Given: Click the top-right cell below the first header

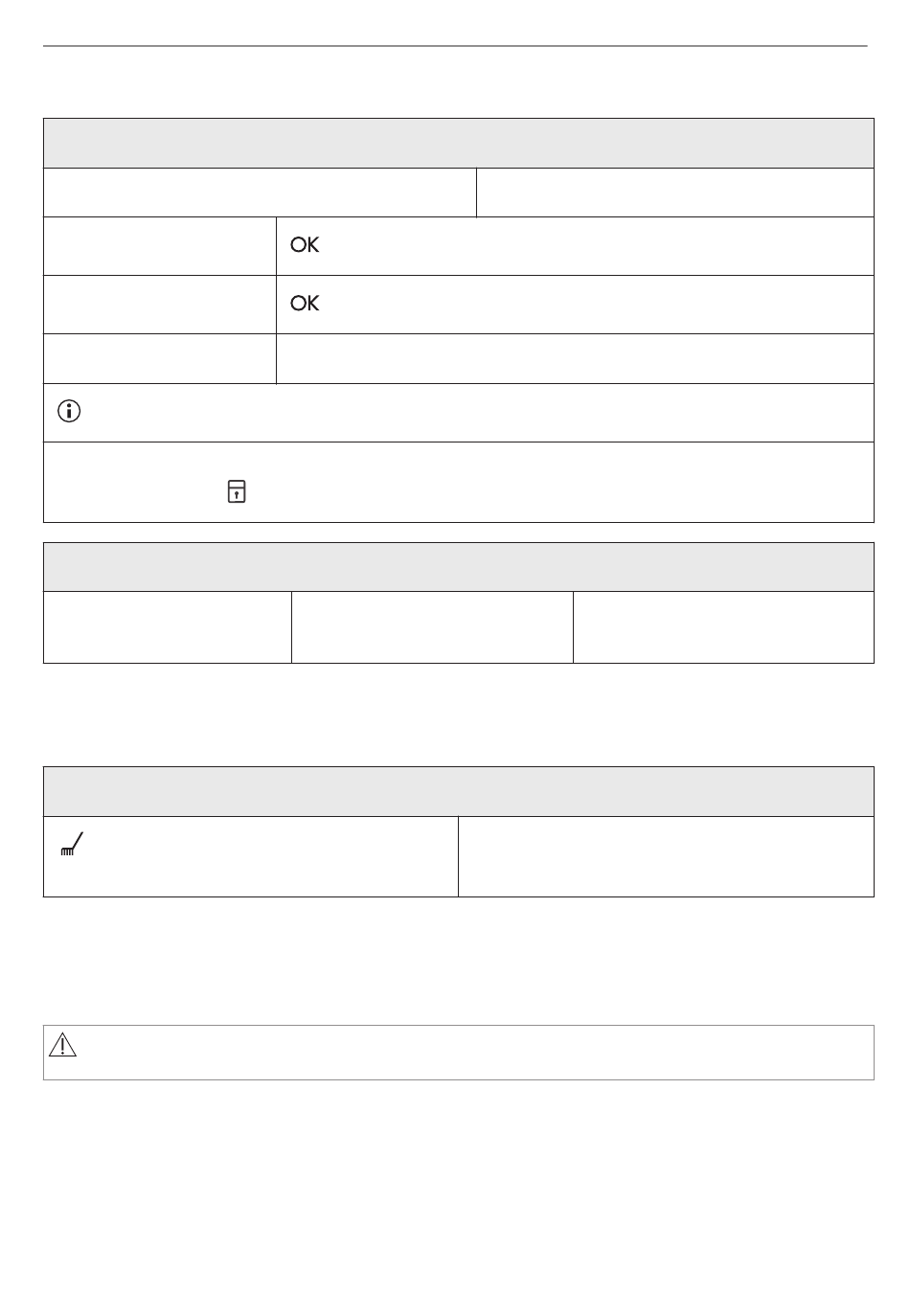Looking at the screenshot, I should (x=675, y=193).
